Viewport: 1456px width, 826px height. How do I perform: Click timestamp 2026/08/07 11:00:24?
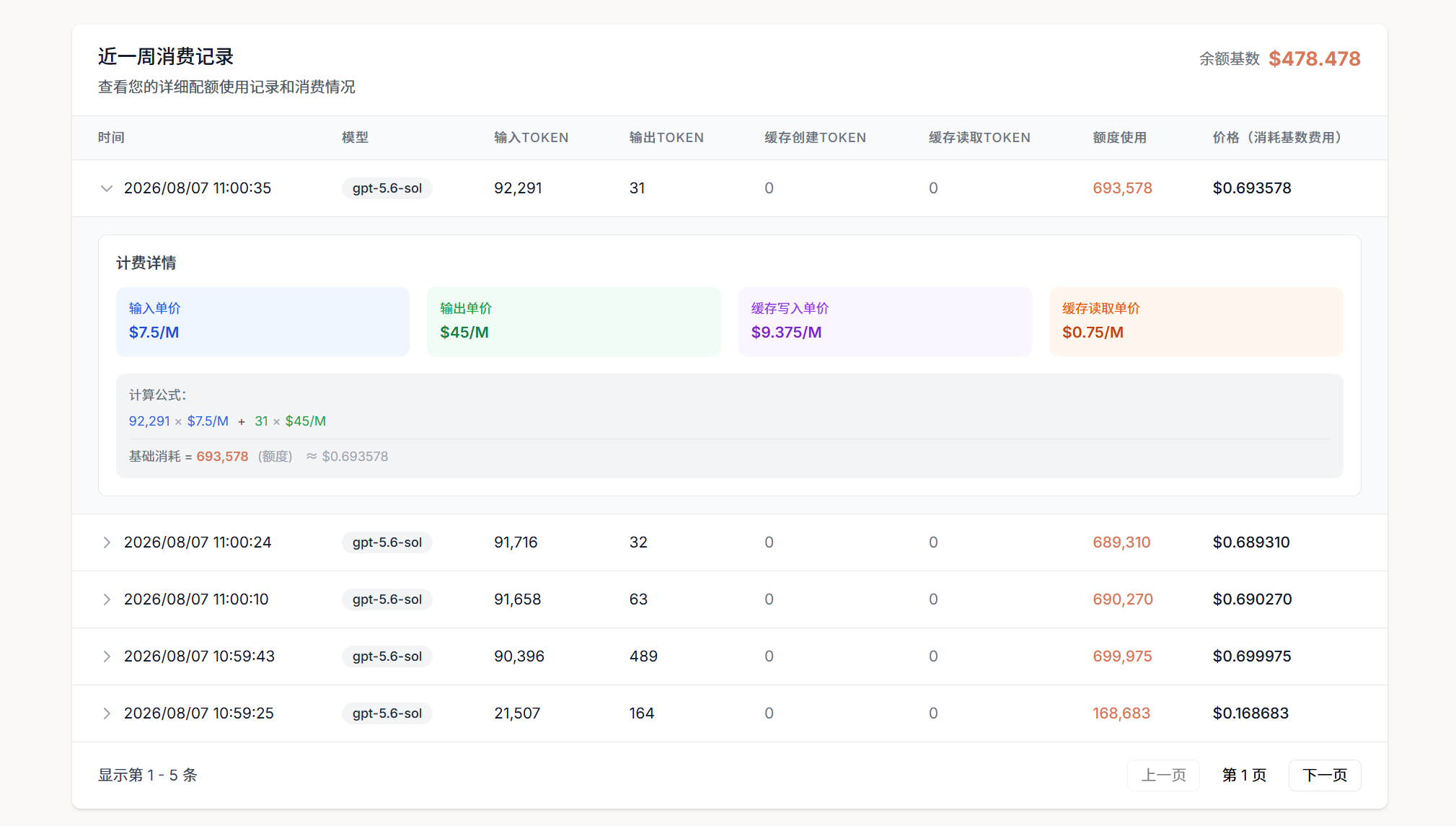[x=198, y=542]
